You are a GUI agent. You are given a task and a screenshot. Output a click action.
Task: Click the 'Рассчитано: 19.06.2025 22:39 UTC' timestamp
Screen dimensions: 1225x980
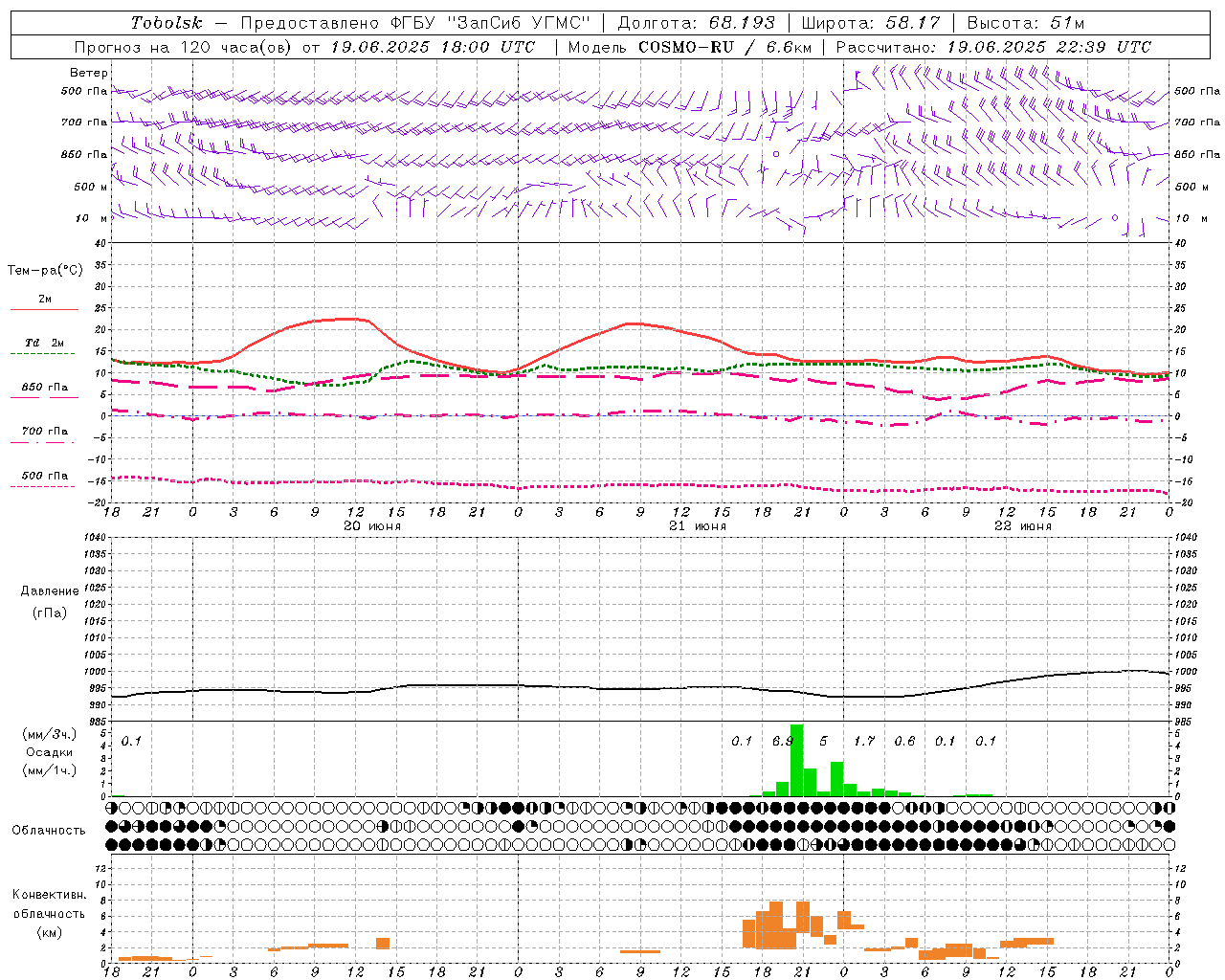pos(993,47)
